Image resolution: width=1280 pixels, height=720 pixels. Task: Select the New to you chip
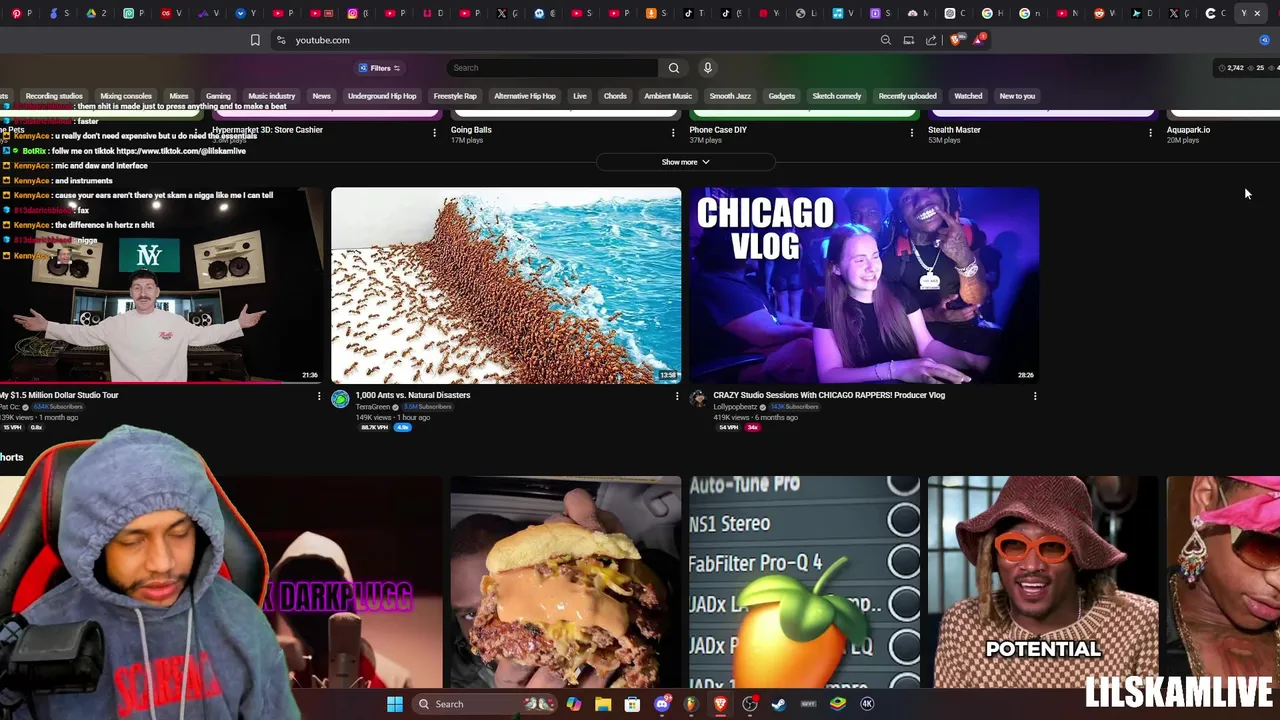(1017, 96)
